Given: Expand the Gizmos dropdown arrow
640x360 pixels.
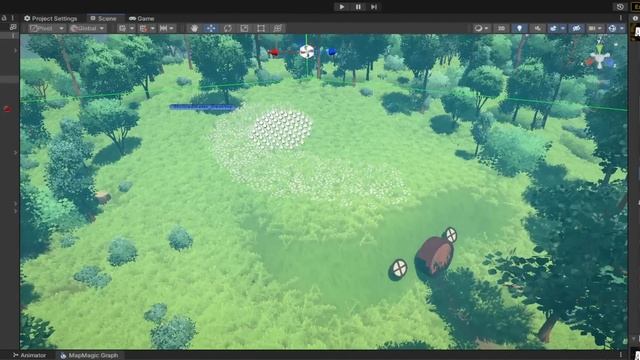Looking at the screenshot, I should (622, 28).
